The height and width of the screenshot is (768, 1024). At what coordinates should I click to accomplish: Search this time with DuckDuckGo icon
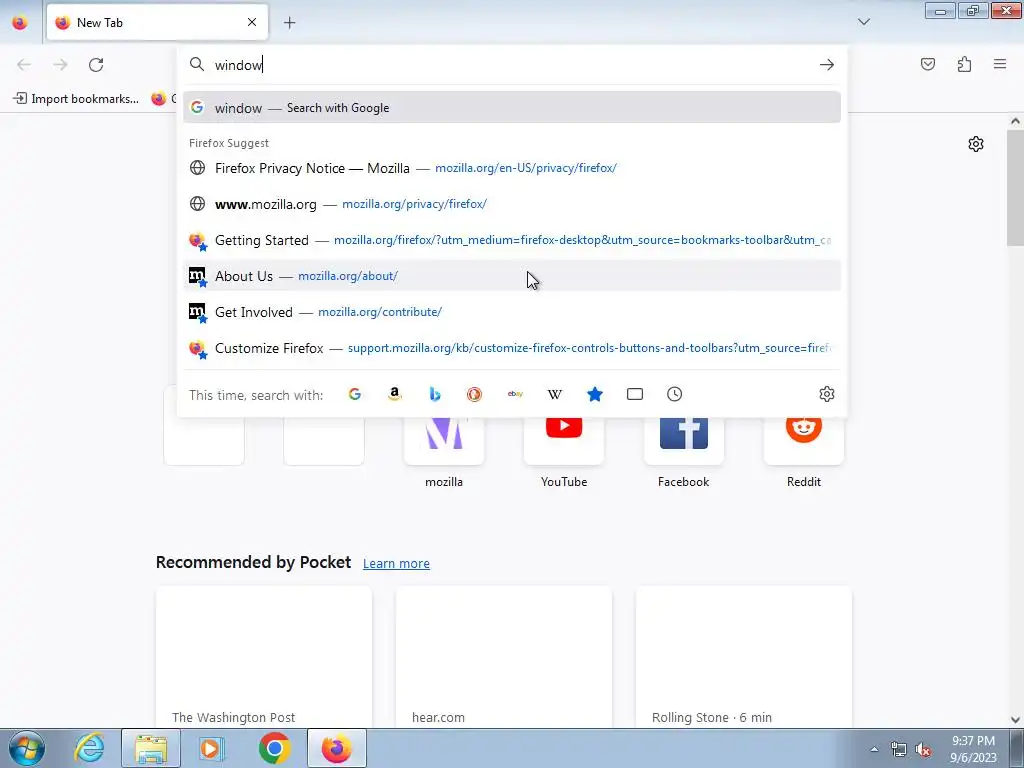pyautogui.click(x=475, y=394)
